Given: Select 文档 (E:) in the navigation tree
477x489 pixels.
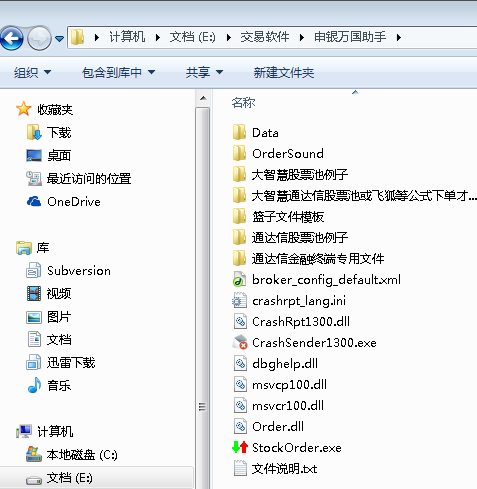Looking at the screenshot, I should tap(69, 478).
